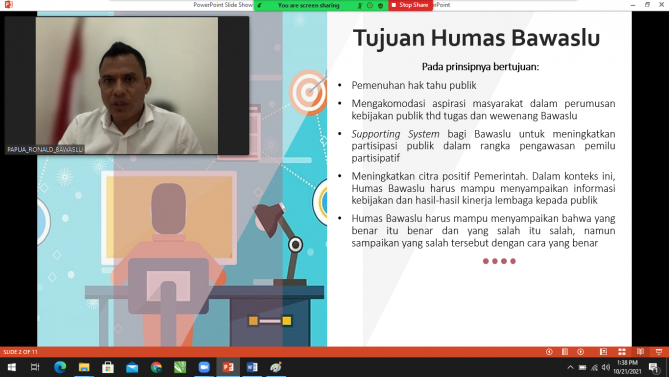This screenshot has width=669, height=377.
Task: Open the Paint palette taskbar icon
Action: point(276,367)
